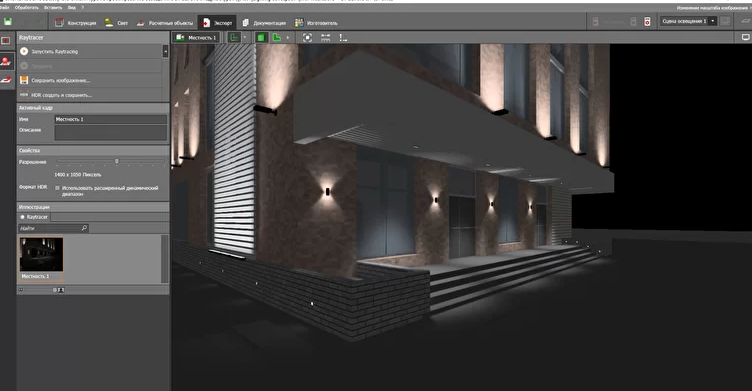Enable the расширенный динамический диапазон checkbox
This screenshot has height=391, width=752.
click(x=58, y=188)
